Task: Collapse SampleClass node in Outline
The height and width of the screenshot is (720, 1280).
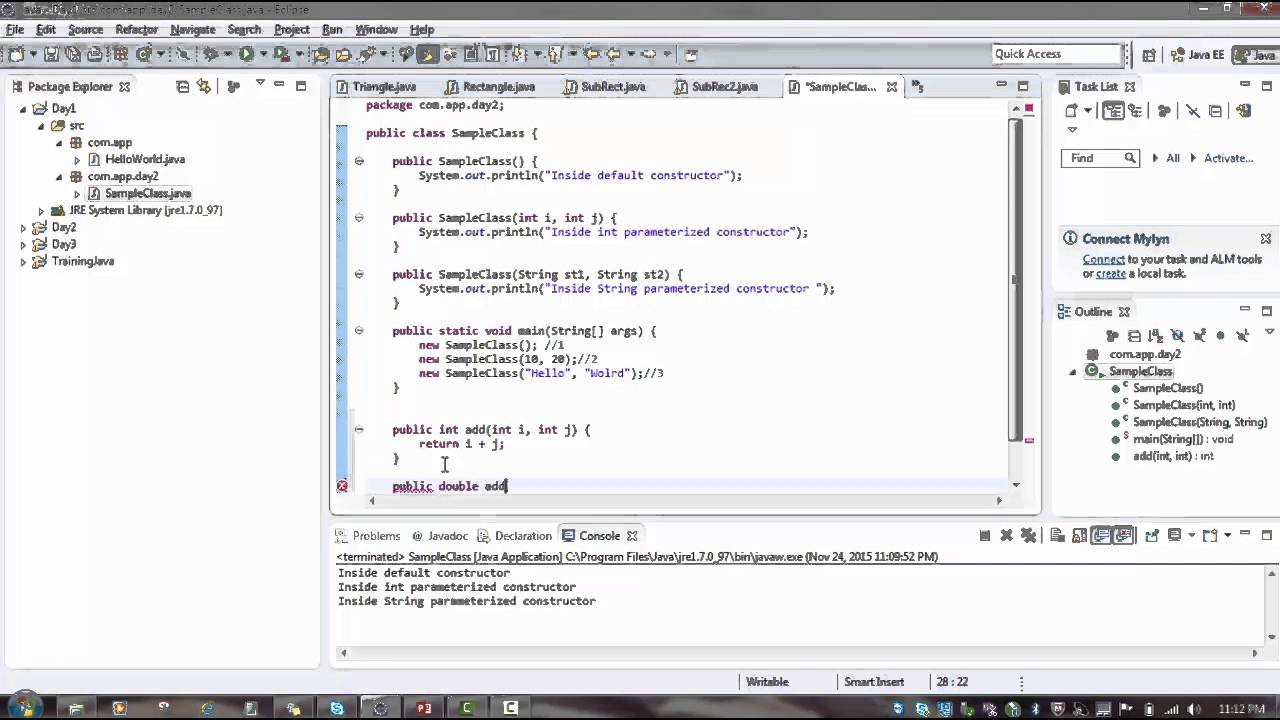Action: pos(1073,372)
